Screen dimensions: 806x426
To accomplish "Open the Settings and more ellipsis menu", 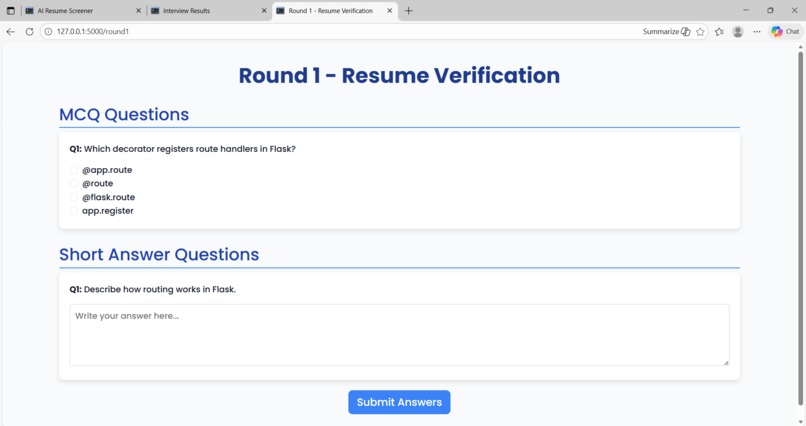I will (757, 31).
